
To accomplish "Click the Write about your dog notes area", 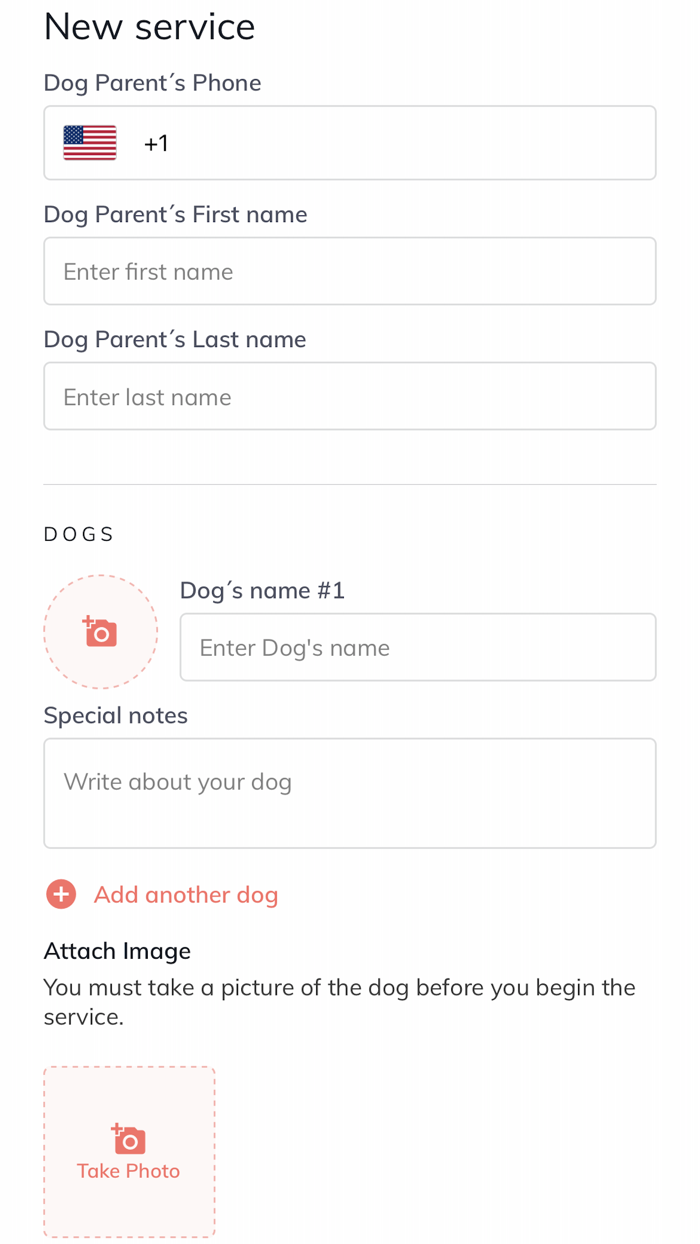I will tap(350, 793).
